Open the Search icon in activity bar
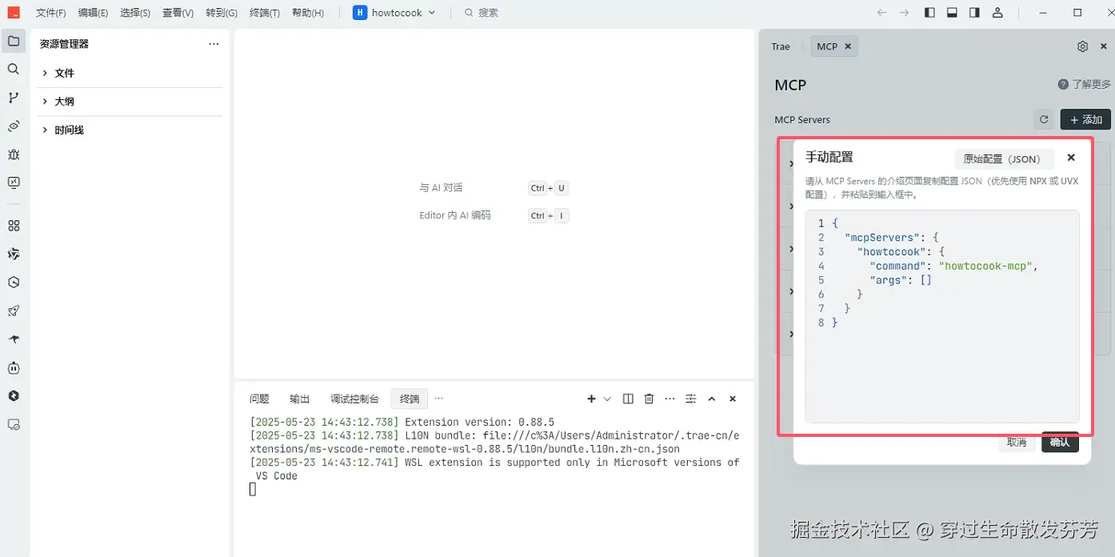Image resolution: width=1115 pixels, height=557 pixels. tap(13, 69)
